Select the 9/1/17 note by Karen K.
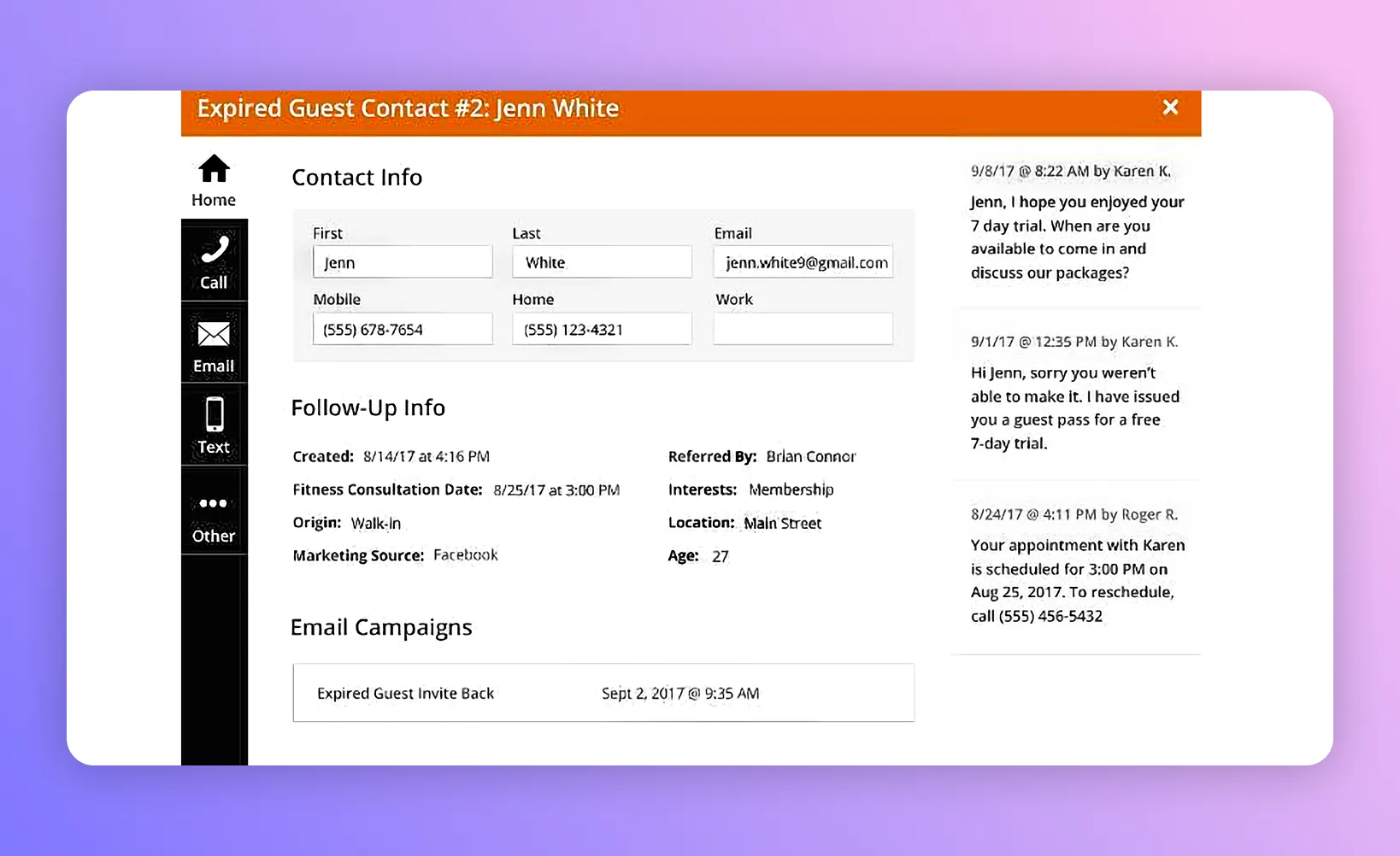The image size is (1400, 856). coord(1075,393)
